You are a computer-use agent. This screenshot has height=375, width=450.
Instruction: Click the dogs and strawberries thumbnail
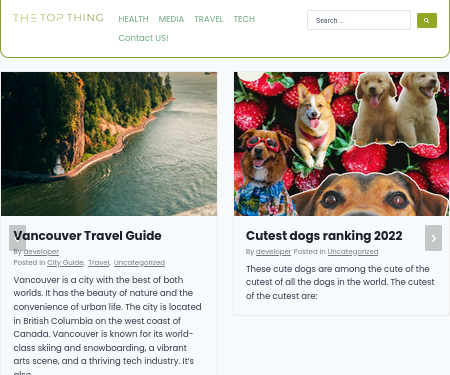[341, 144]
